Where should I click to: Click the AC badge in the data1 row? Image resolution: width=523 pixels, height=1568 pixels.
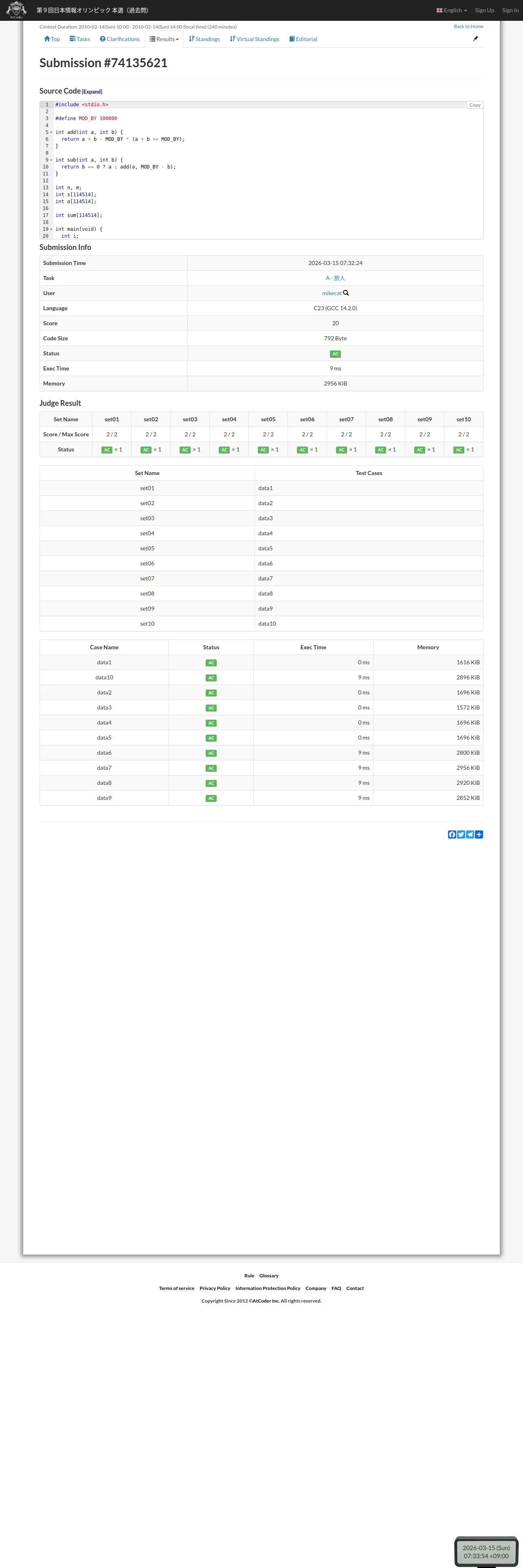[211, 663]
